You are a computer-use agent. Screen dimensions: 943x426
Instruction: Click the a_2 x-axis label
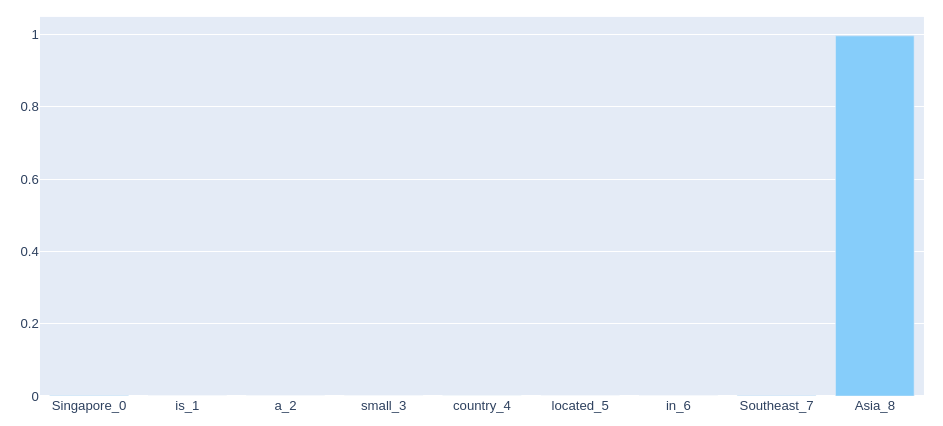(285, 406)
